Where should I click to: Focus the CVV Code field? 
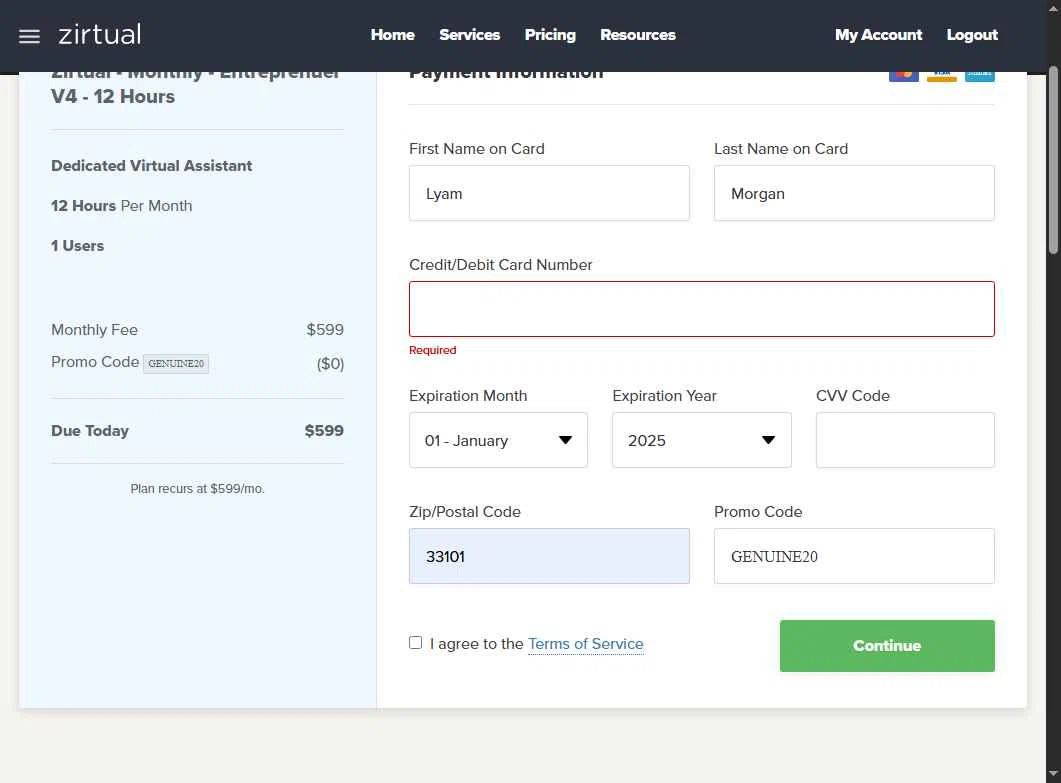coord(905,440)
